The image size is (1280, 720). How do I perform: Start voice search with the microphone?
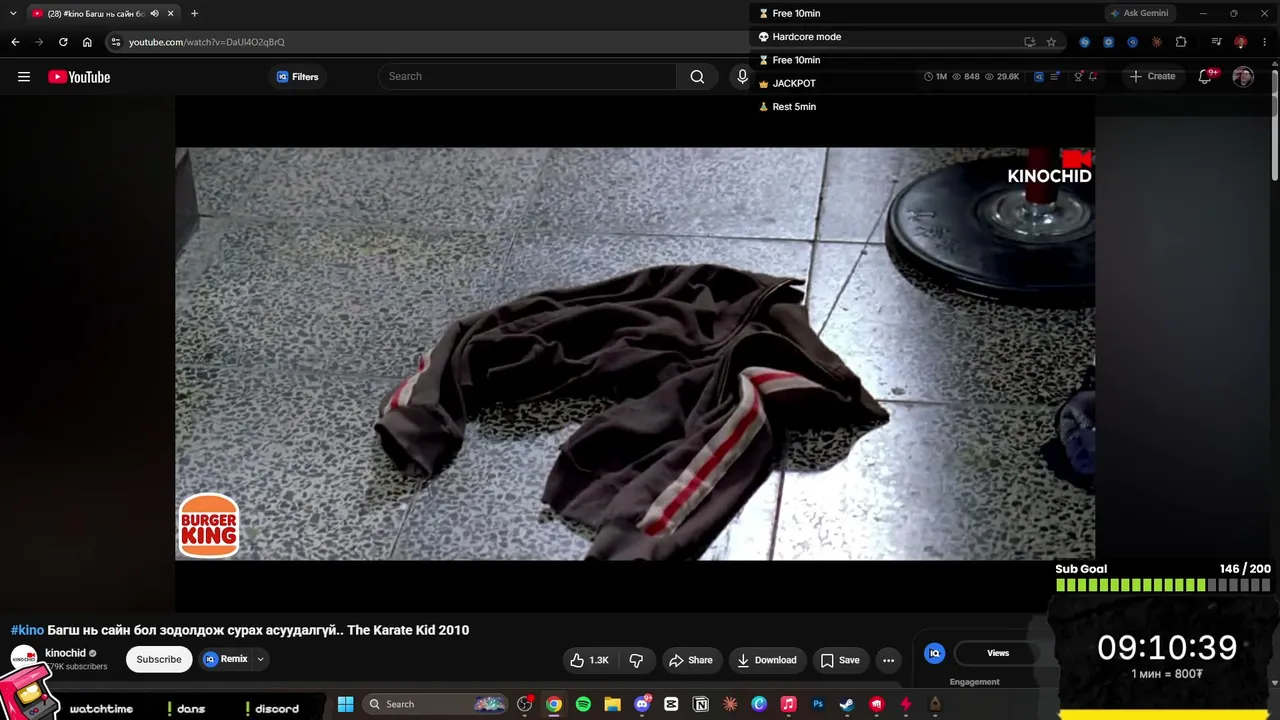point(742,76)
